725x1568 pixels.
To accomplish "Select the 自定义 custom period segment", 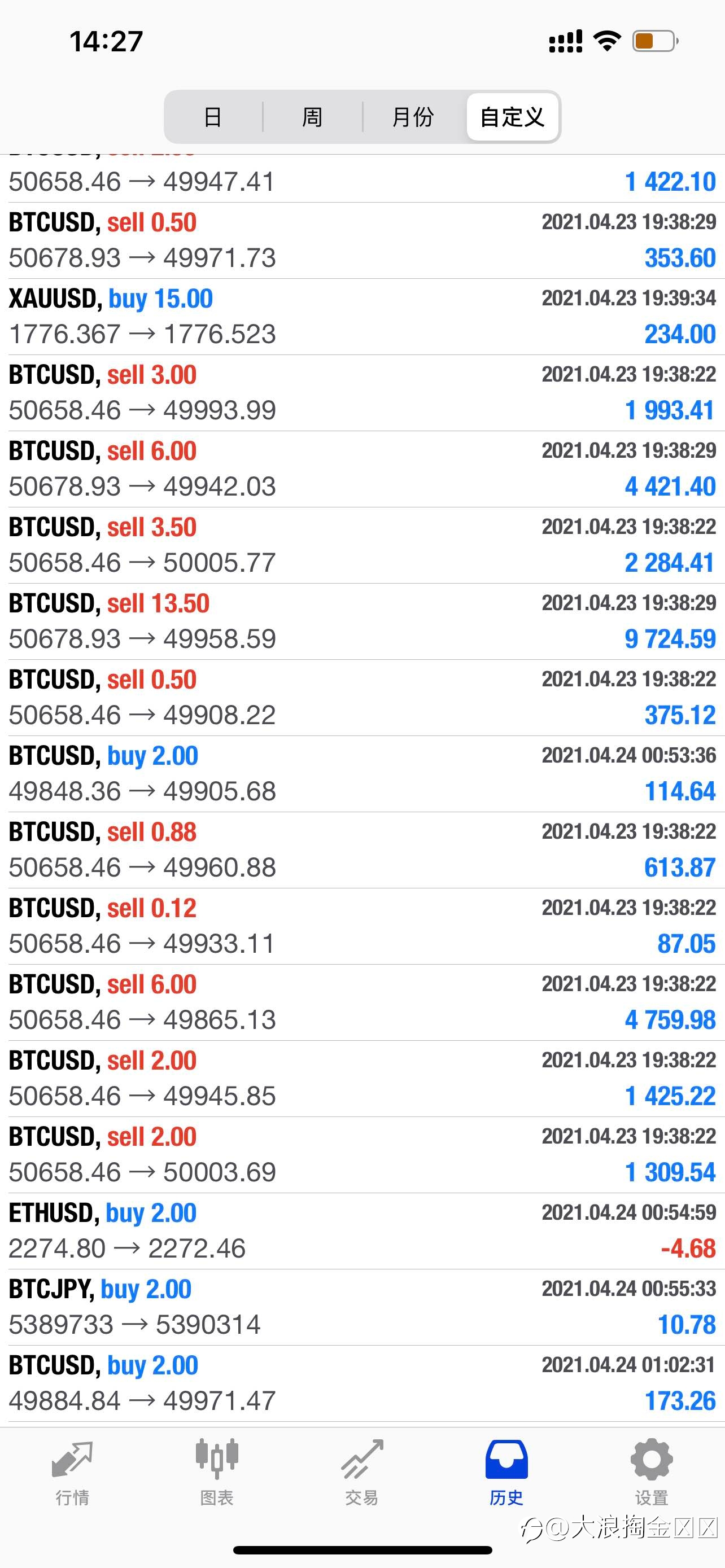I will [512, 117].
